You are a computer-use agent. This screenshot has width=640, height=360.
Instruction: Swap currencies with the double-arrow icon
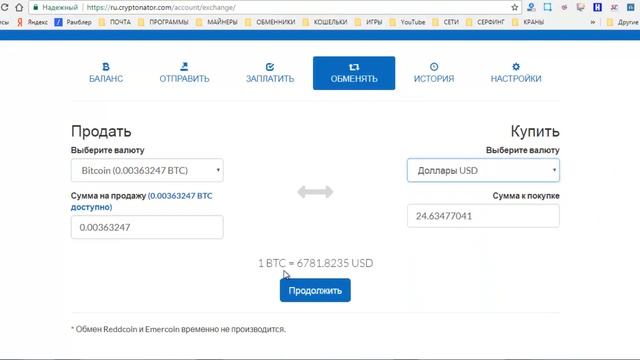(315, 191)
